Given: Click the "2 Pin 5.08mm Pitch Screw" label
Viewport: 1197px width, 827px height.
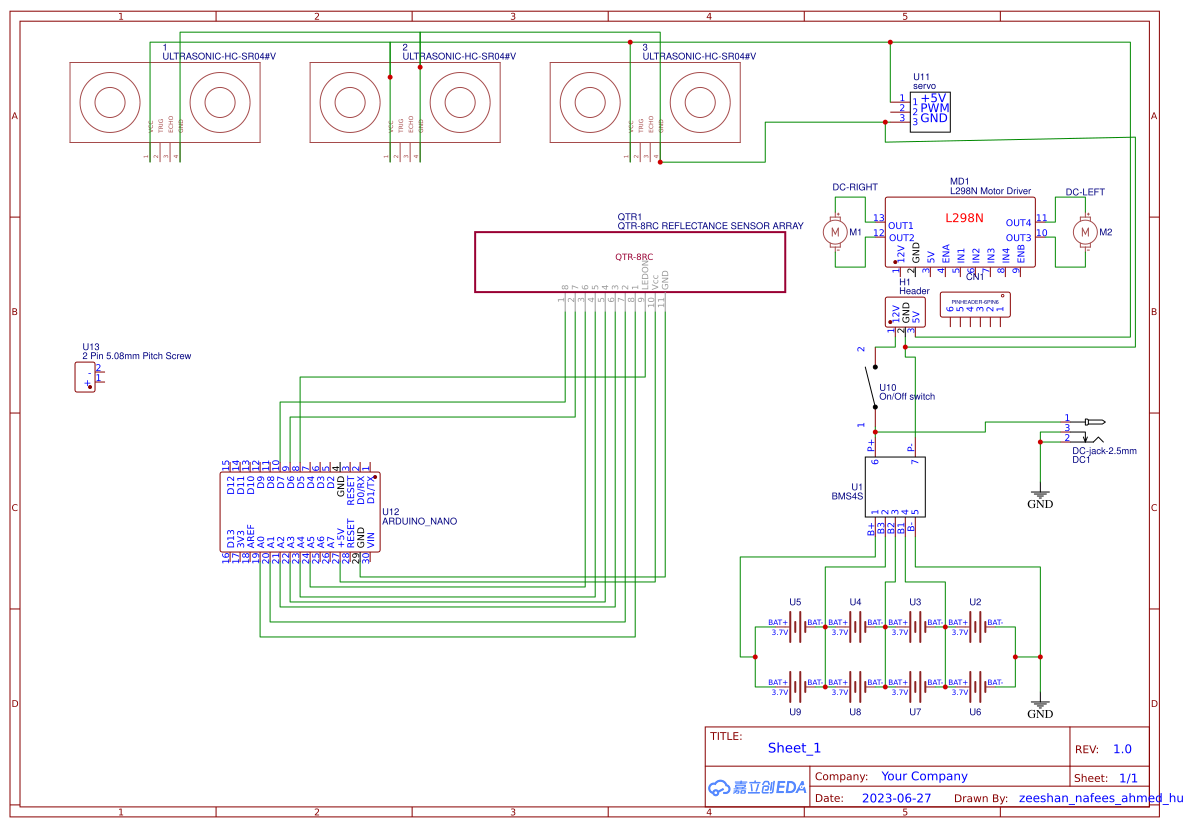Looking at the screenshot, I should (x=137, y=356).
